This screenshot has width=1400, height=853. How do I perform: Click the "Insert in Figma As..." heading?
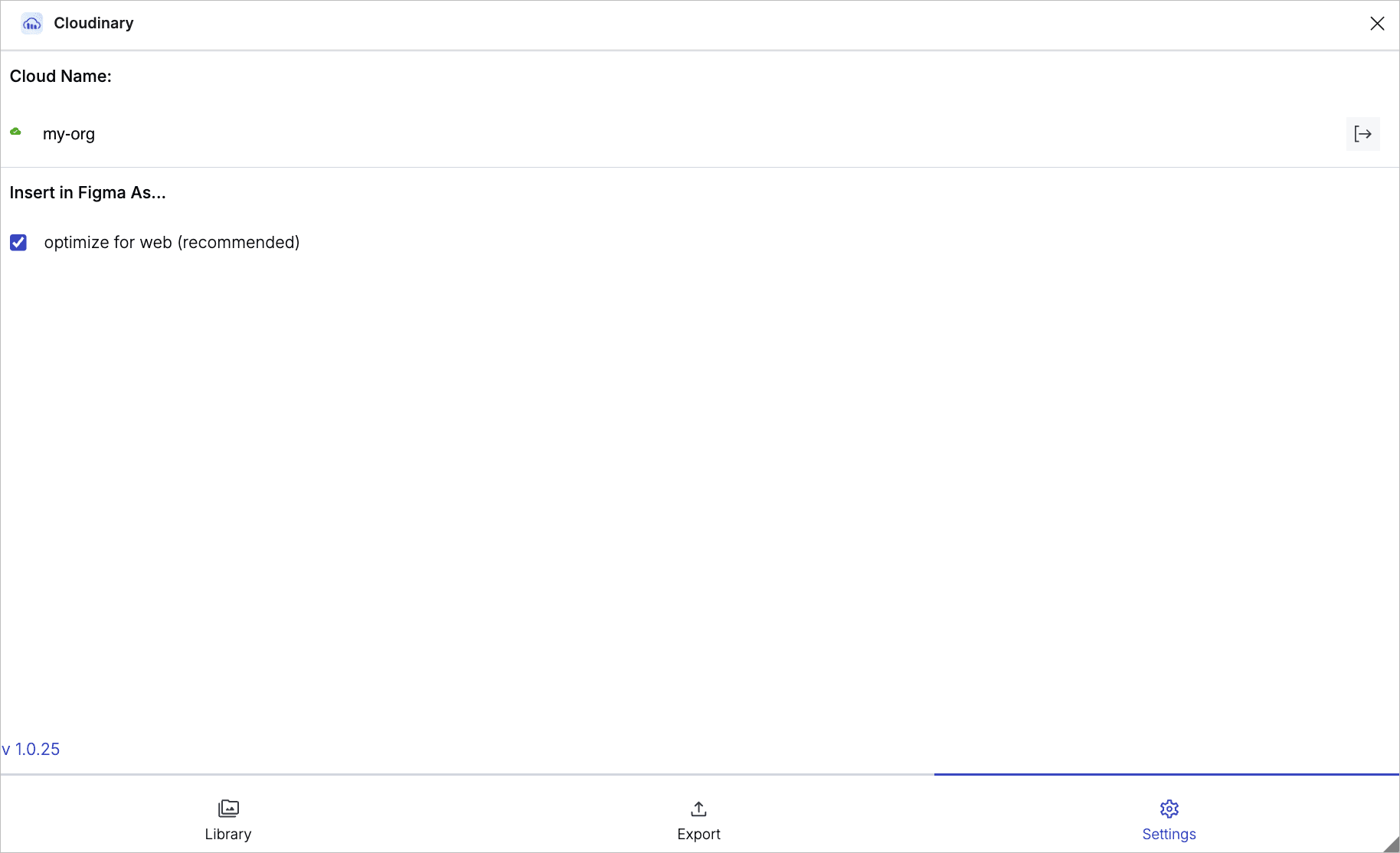click(87, 193)
